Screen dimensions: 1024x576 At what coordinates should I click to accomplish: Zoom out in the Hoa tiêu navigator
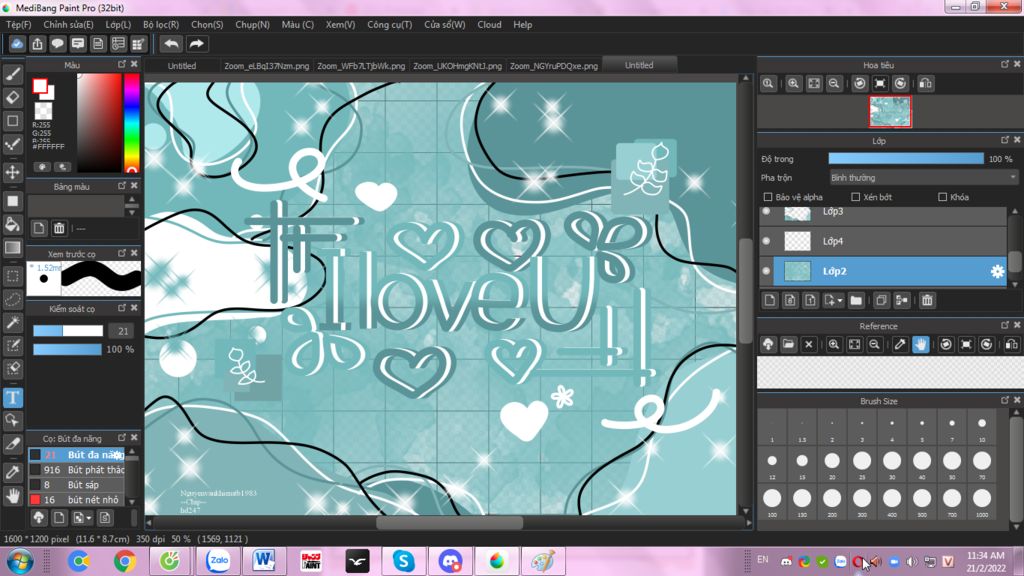click(834, 84)
